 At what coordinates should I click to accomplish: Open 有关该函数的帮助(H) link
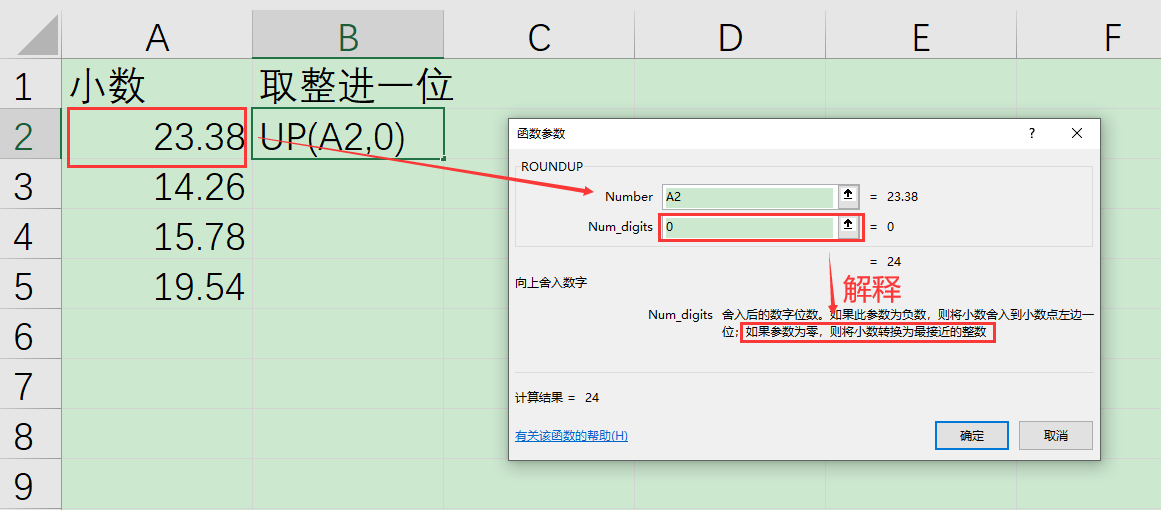point(572,436)
